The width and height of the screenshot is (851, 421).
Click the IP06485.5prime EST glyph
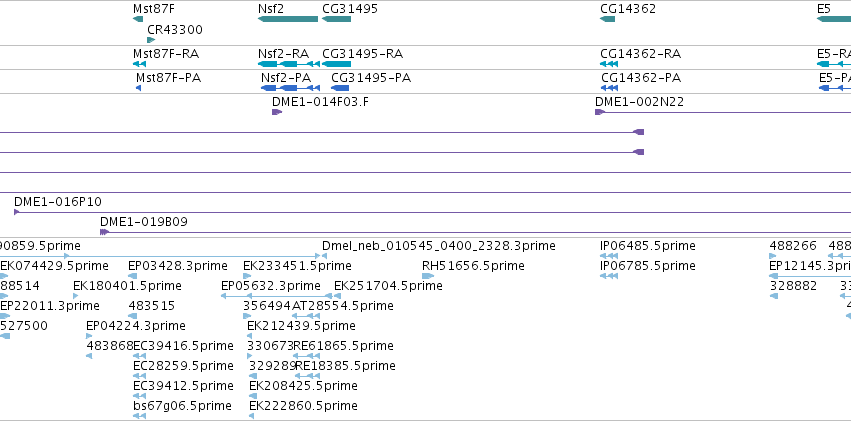click(609, 256)
